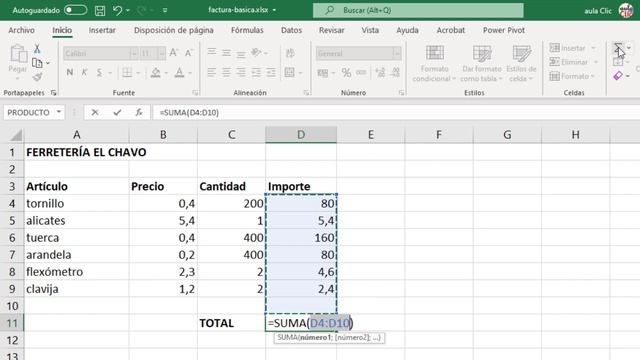Click the Decrease indent icon
Screen dimensions: 640x360
[256, 73]
